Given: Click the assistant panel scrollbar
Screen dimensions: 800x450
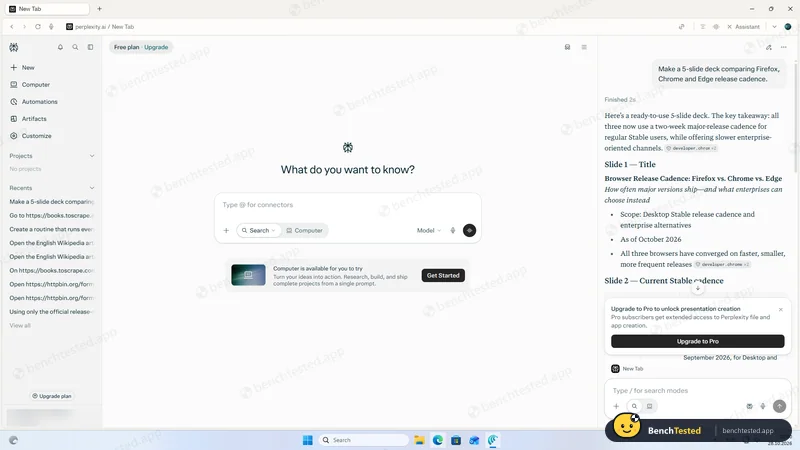Looking at the screenshot, I should (795, 117).
